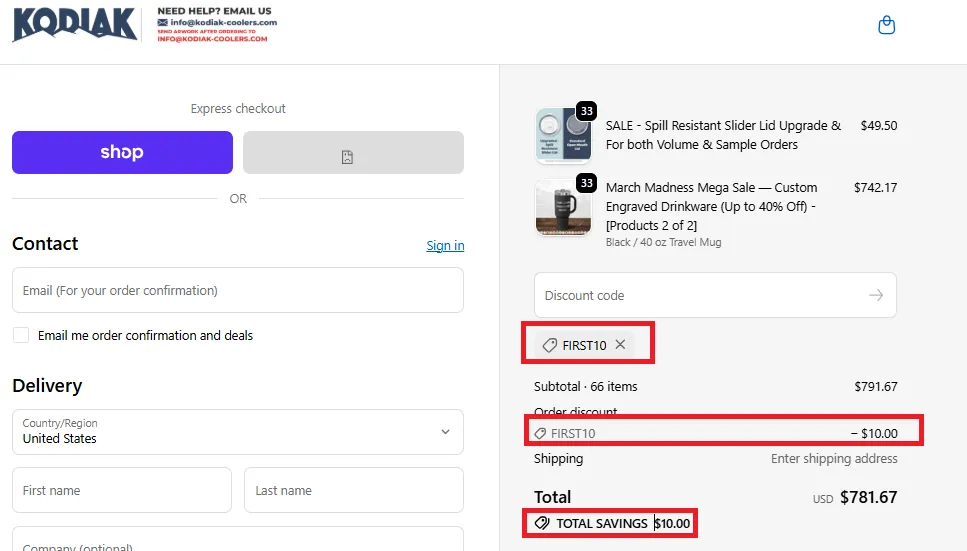Expand the Country/Region dropdown
Image resolution: width=967 pixels, height=551 pixels.
(237, 431)
